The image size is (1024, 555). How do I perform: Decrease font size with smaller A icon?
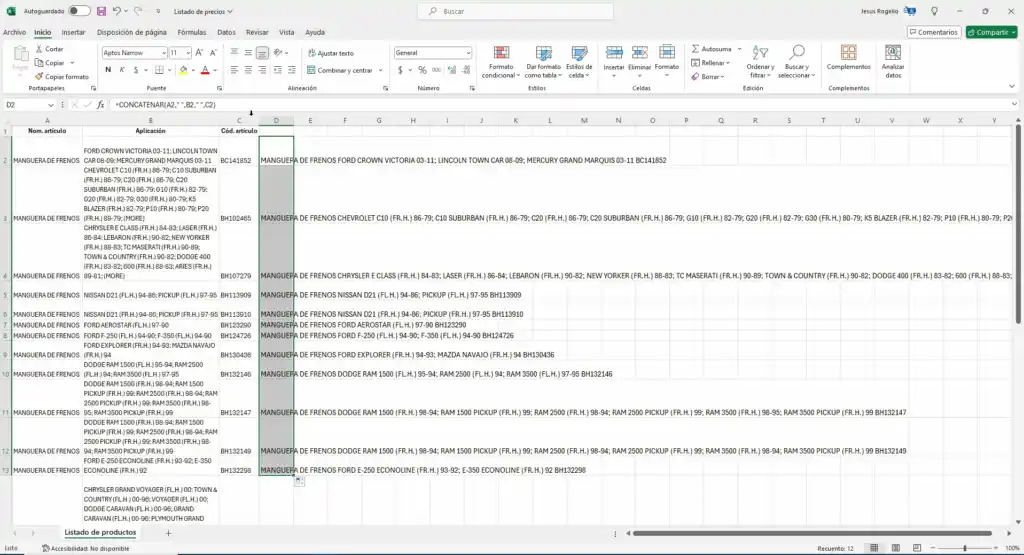point(213,53)
